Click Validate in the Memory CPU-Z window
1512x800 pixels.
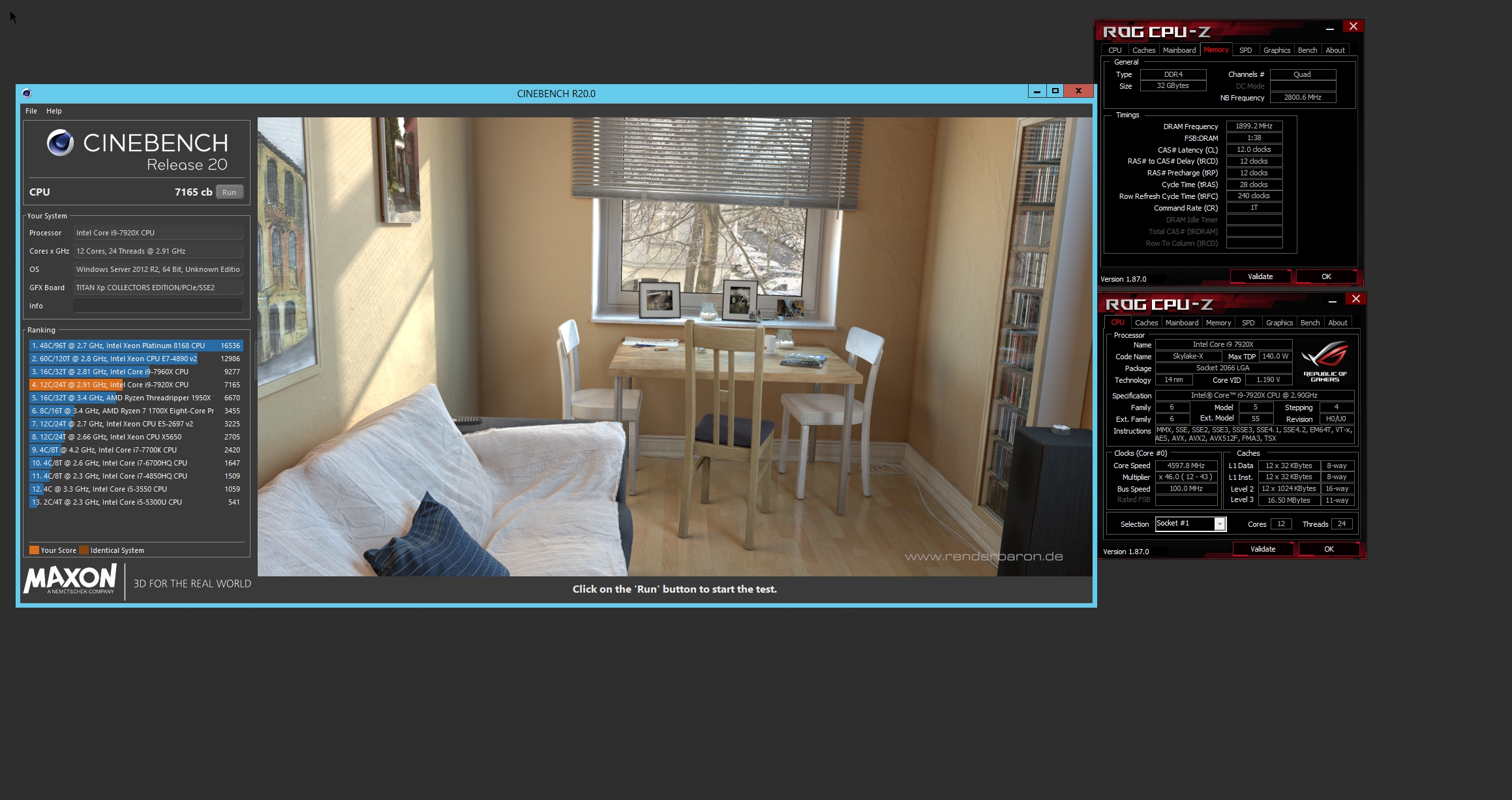[1260, 276]
